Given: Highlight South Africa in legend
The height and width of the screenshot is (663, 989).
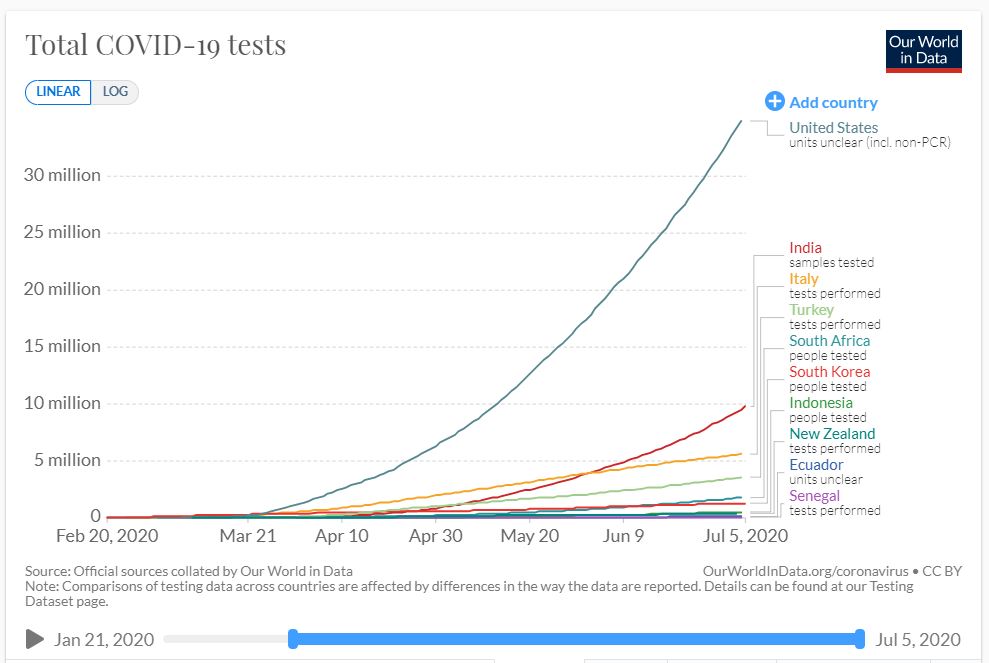Looking at the screenshot, I should pos(829,341).
